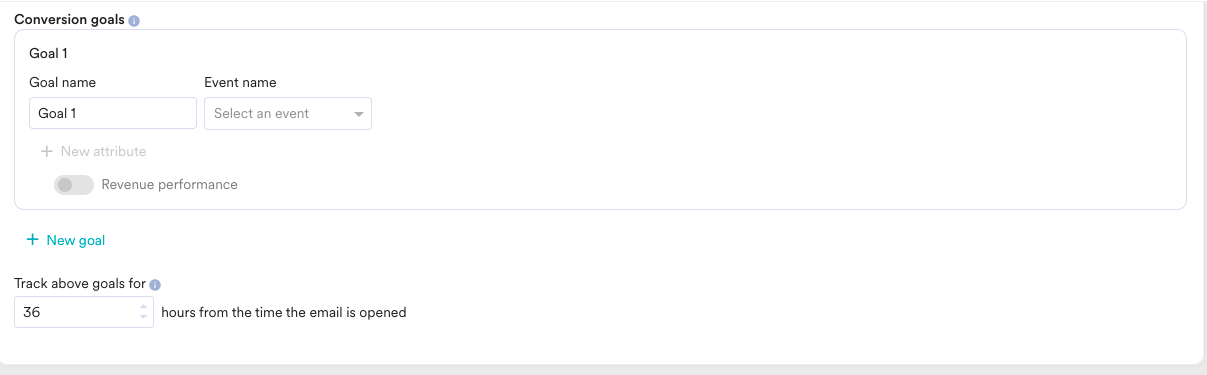This screenshot has height=375, width=1207.
Task: Click the New goal link text
Action: pos(76,240)
